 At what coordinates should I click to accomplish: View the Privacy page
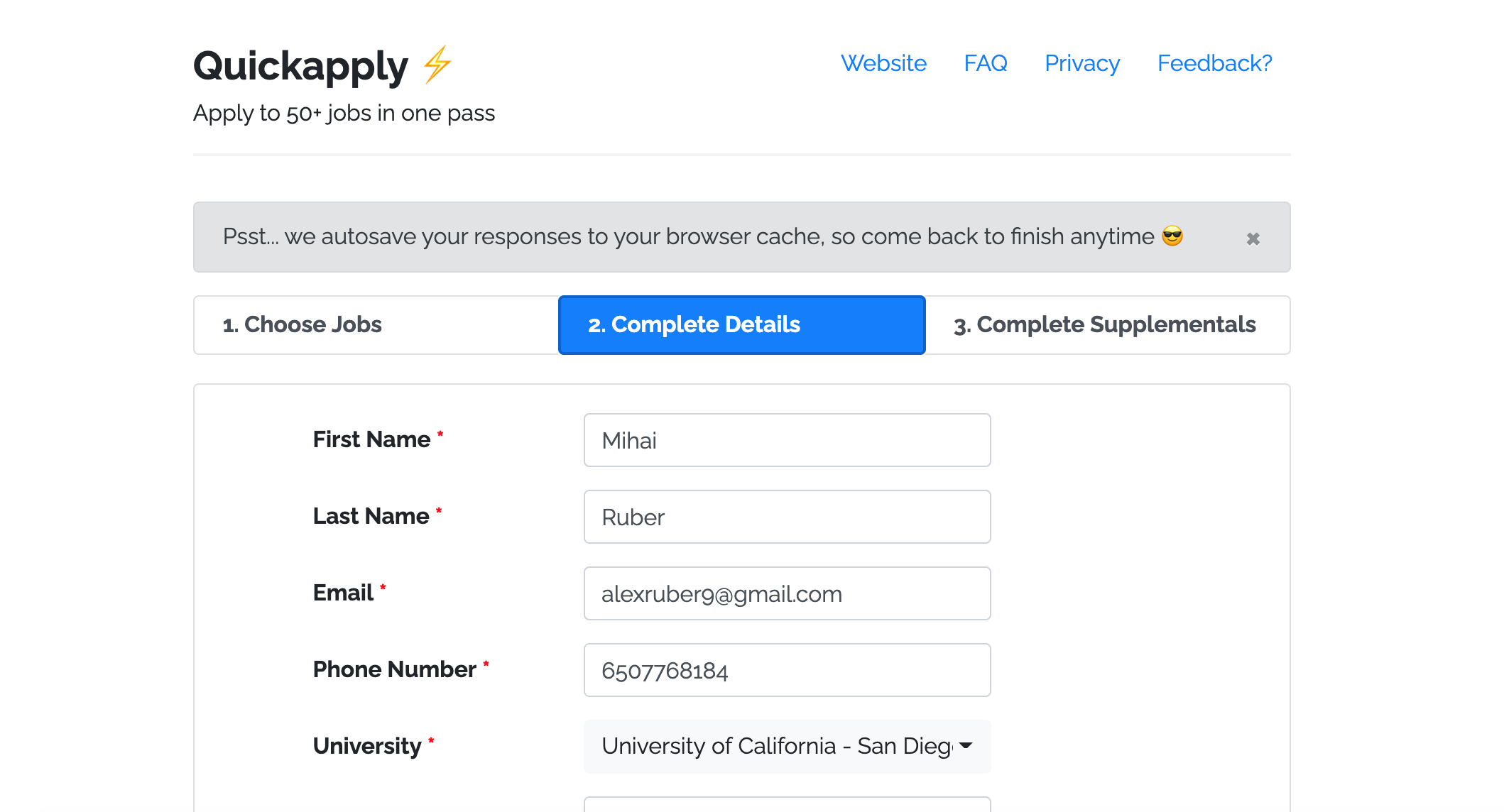click(1081, 63)
